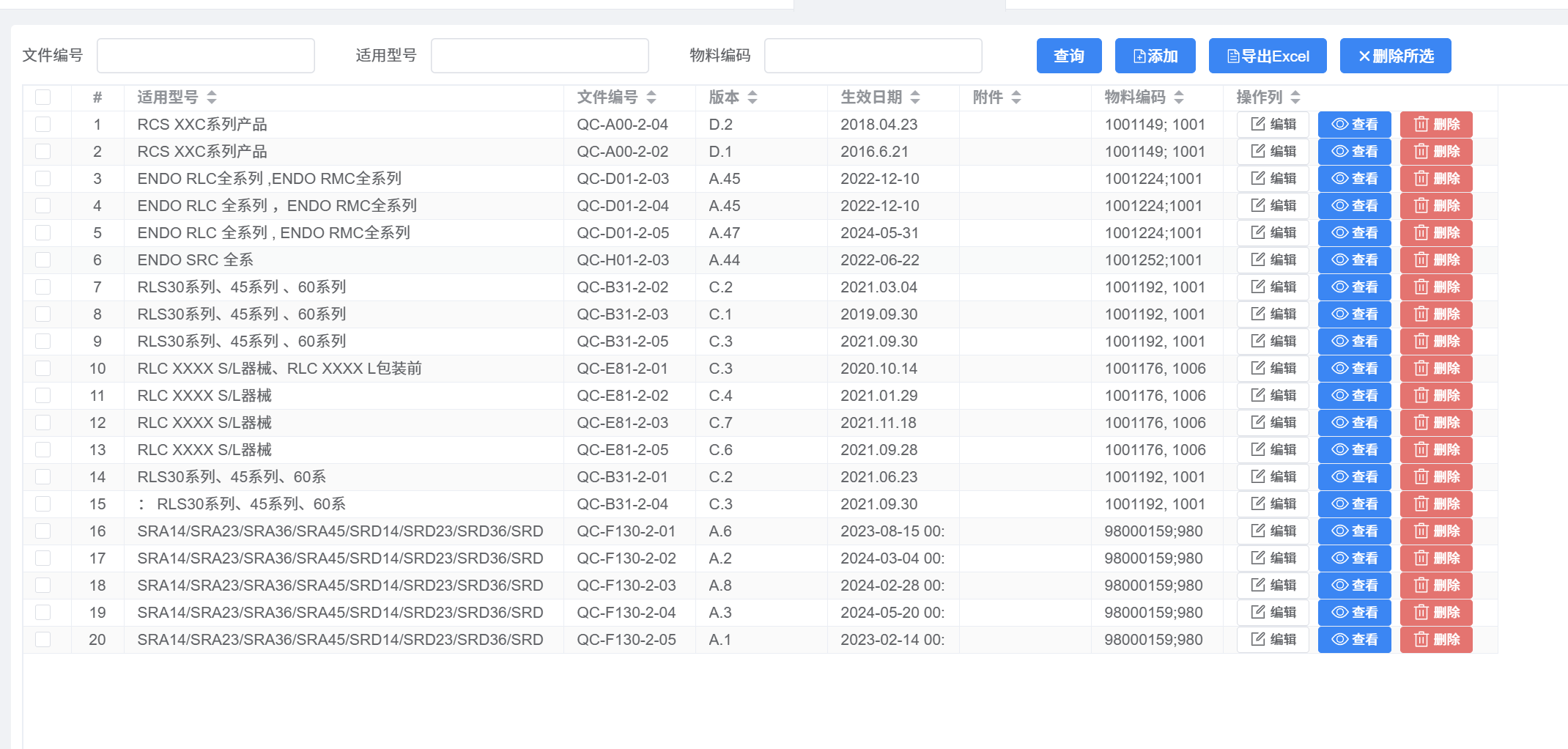Open view for row 10 QC-E81-2-01
The image size is (1568, 749).
[1354, 369]
